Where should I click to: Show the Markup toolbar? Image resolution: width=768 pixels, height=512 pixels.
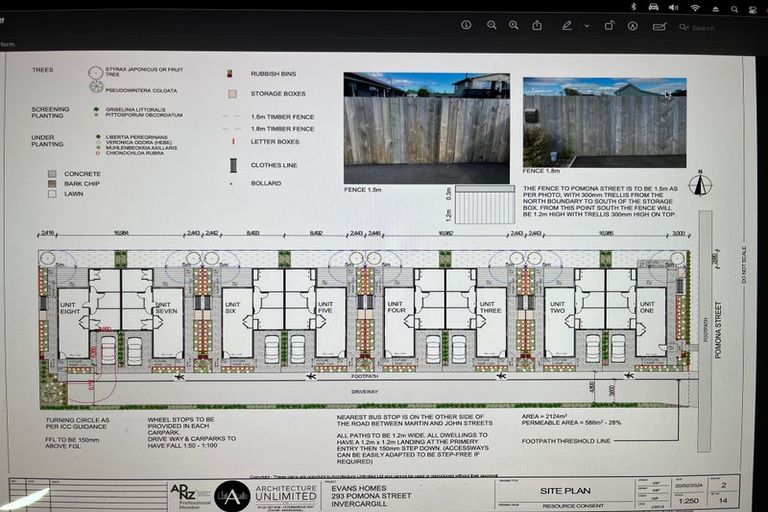click(x=632, y=25)
